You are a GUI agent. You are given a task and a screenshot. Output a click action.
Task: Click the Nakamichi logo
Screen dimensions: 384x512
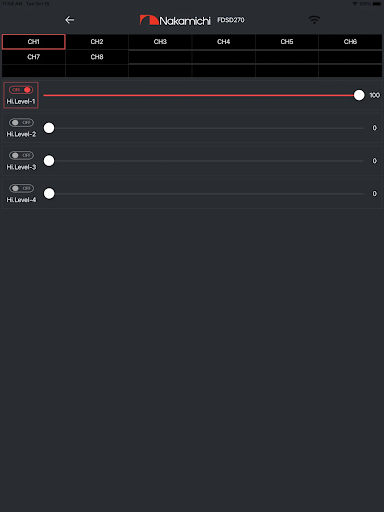coord(175,21)
